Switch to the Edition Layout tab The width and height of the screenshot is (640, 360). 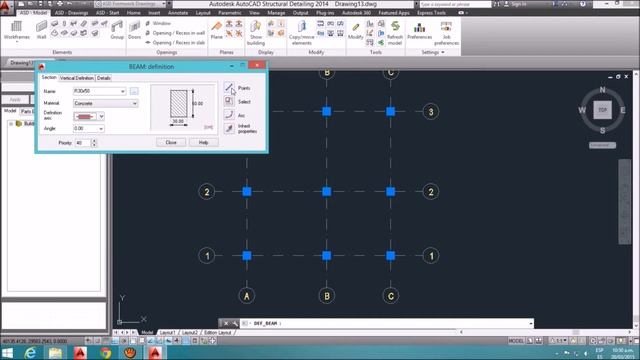(x=218, y=333)
